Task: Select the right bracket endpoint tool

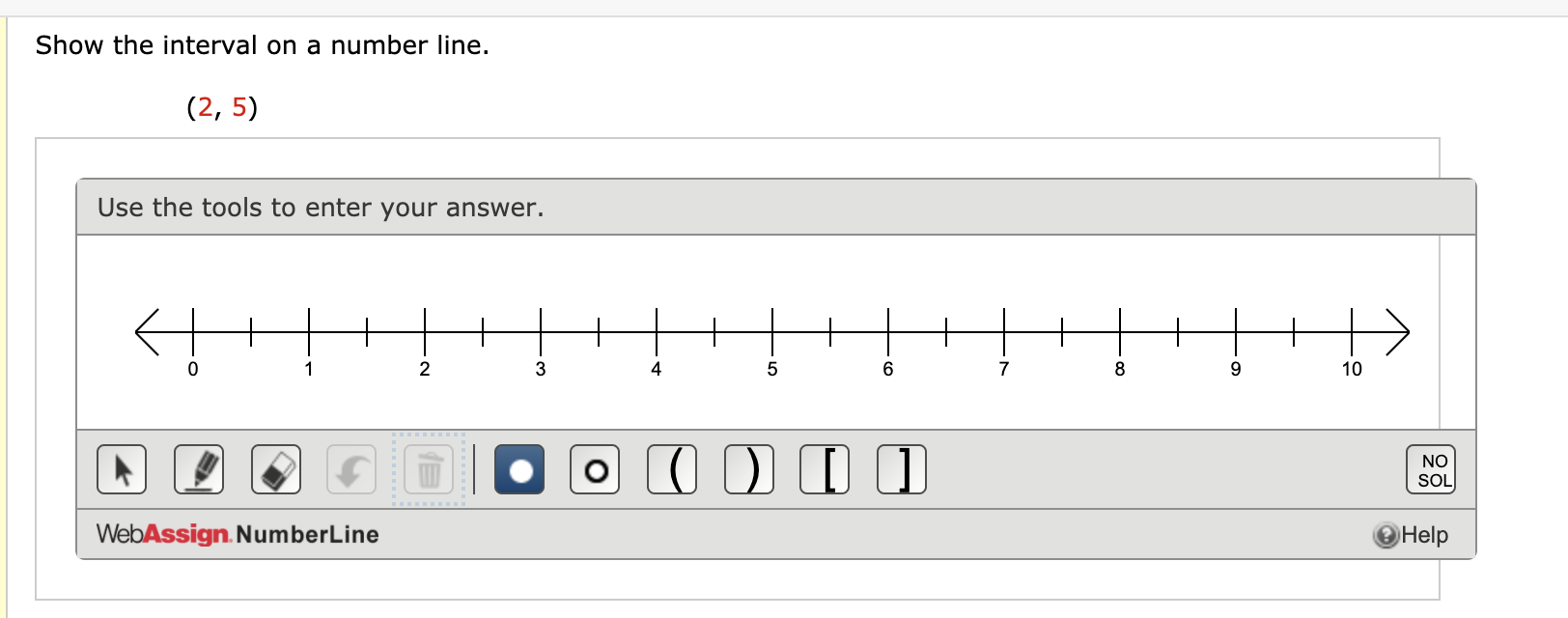Action: (902, 469)
